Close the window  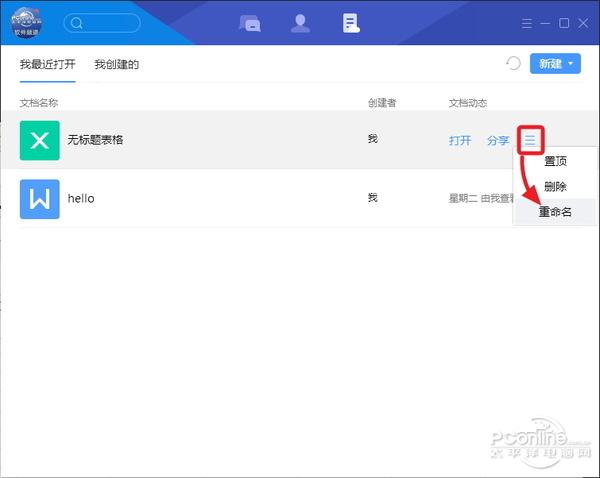pyautogui.click(x=583, y=23)
